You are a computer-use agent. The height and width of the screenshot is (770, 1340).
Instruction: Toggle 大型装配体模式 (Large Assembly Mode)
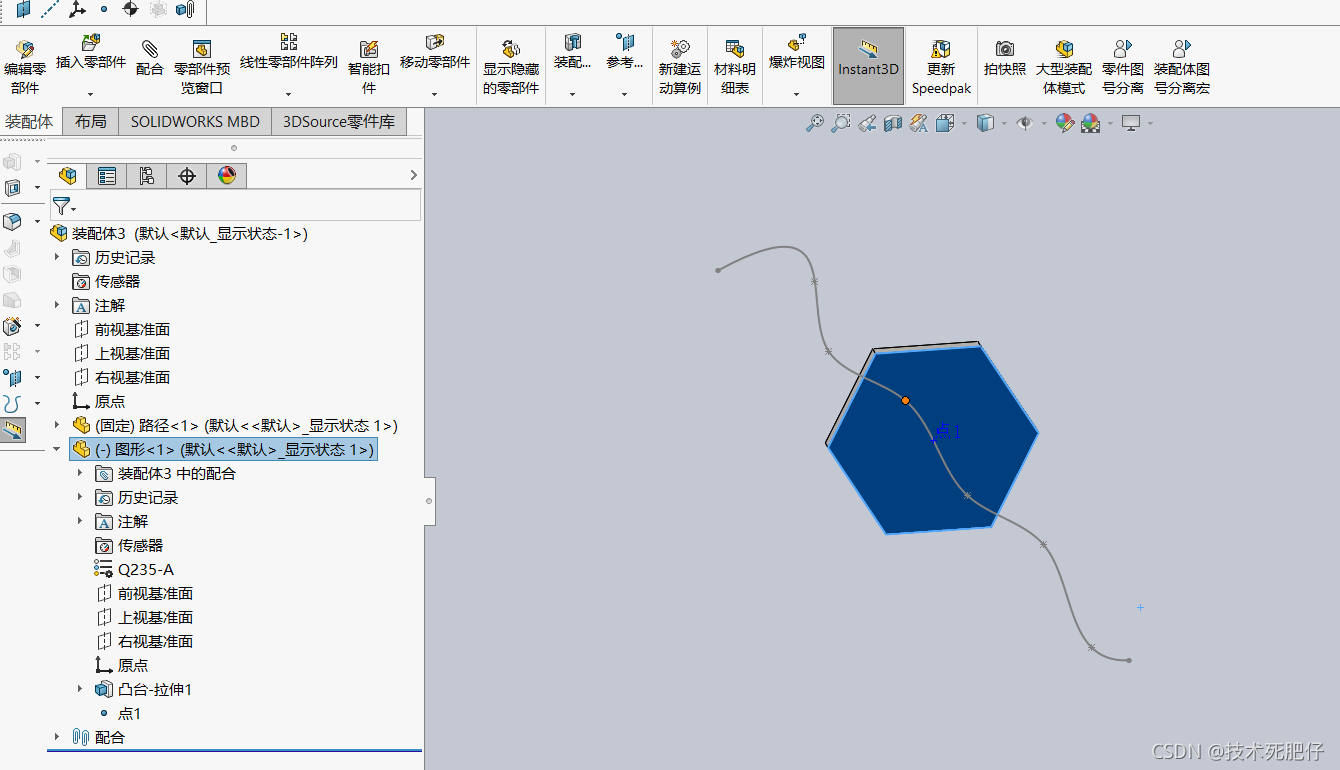tap(1064, 67)
